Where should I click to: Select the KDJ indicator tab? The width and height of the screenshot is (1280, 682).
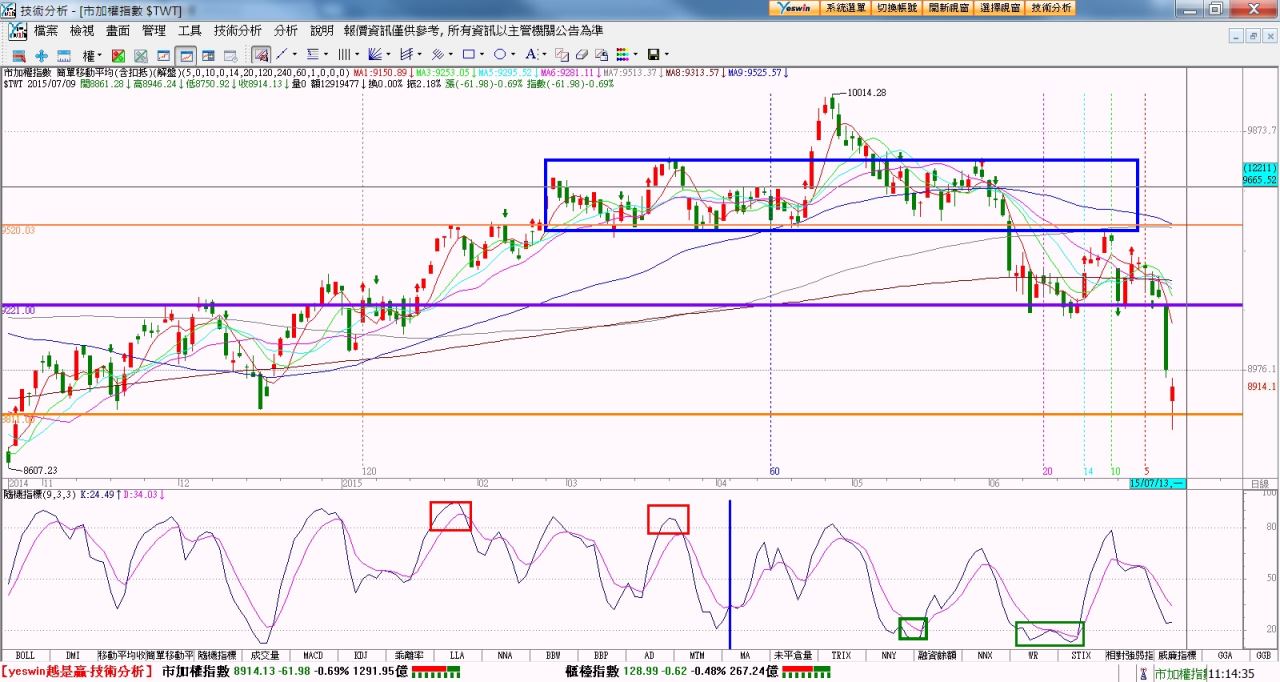(361, 655)
